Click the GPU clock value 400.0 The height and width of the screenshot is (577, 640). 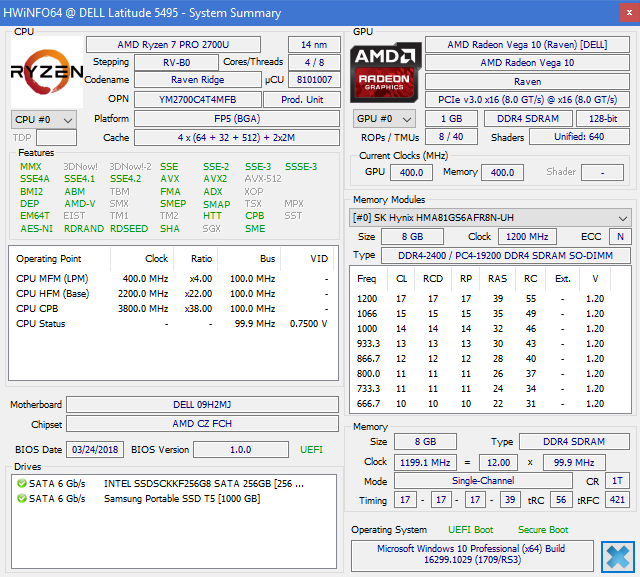(x=411, y=172)
